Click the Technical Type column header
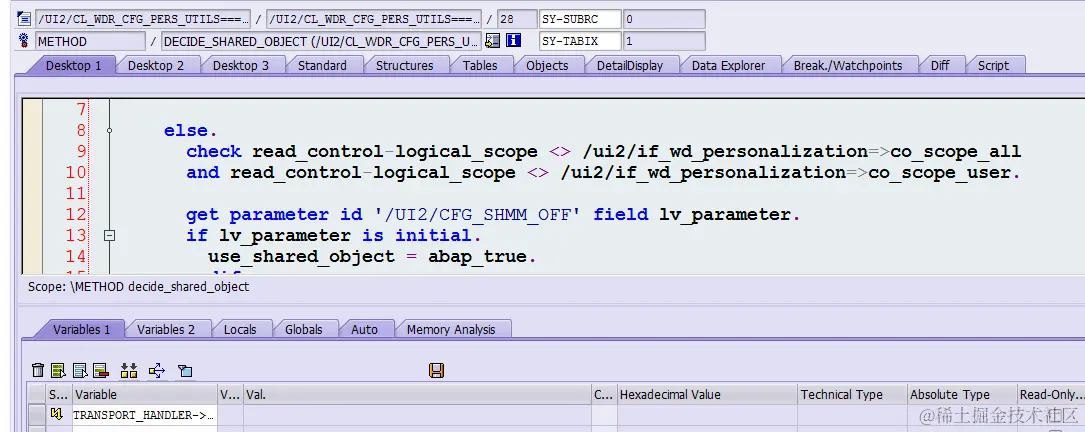The height and width of the screenshot is (432, 1085). pyautogui.click(x=852, y=395)
